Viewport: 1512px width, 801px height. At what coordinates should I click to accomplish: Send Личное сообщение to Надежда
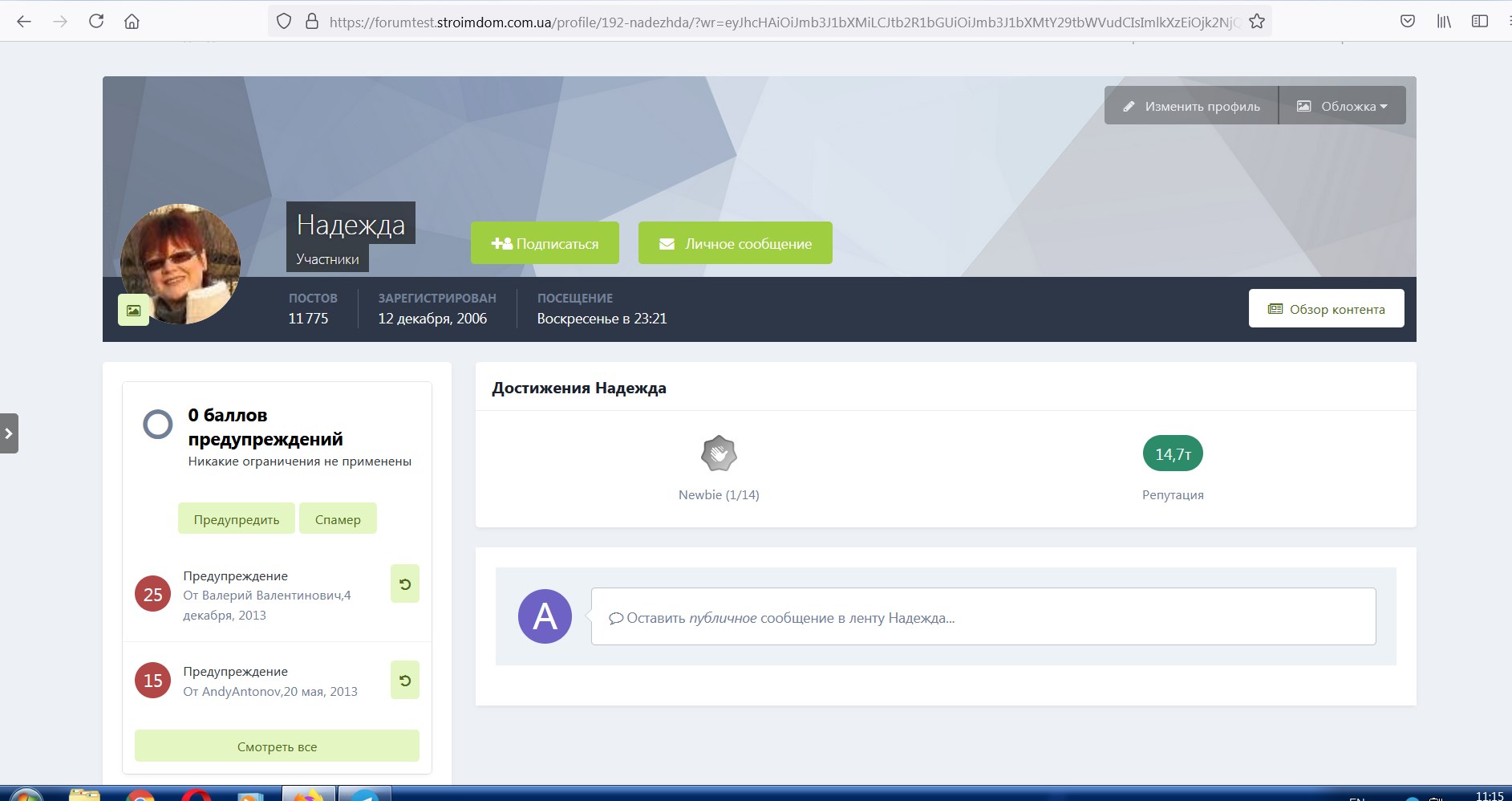click(736, 243)
